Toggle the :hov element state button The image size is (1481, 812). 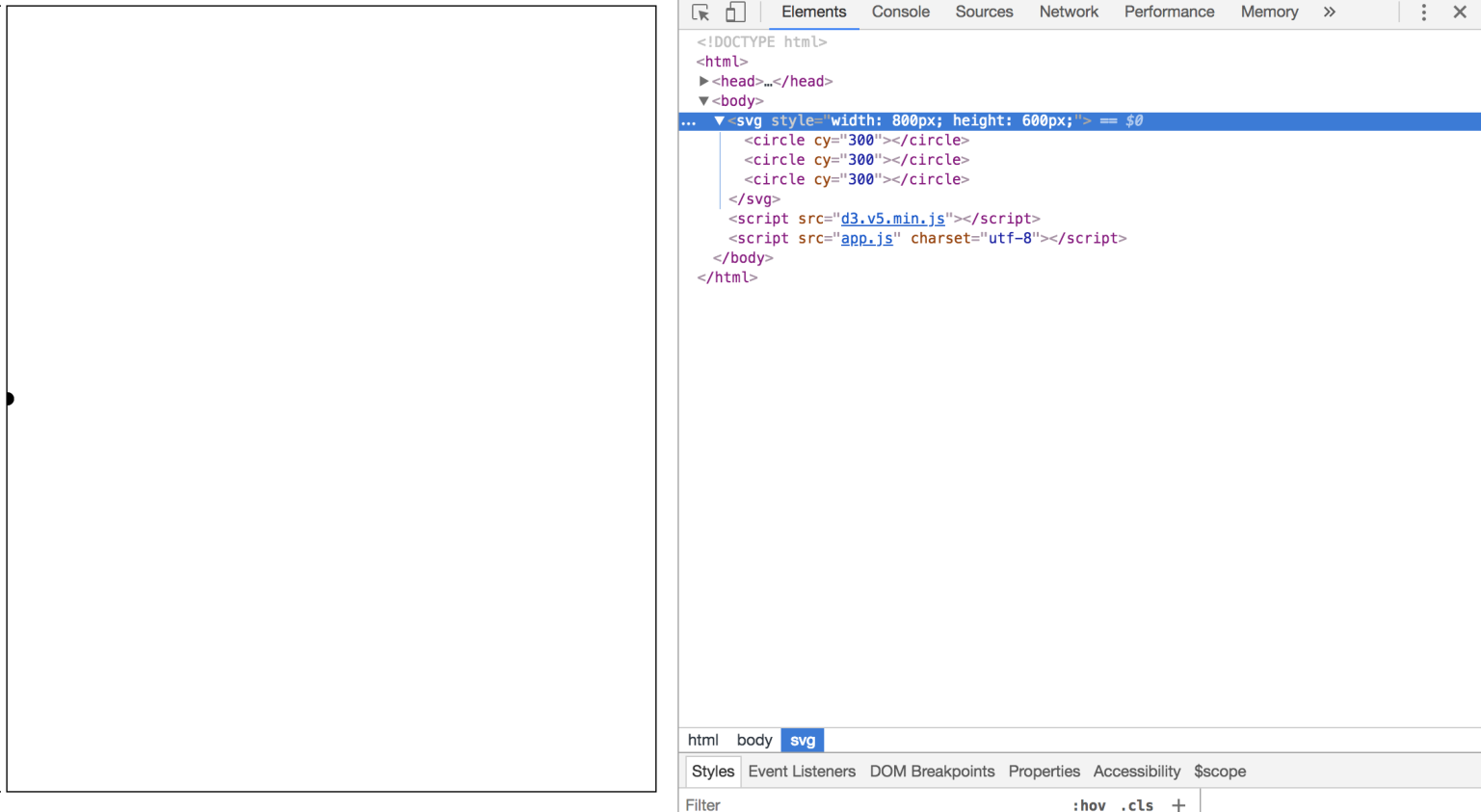click(1089, 805)
